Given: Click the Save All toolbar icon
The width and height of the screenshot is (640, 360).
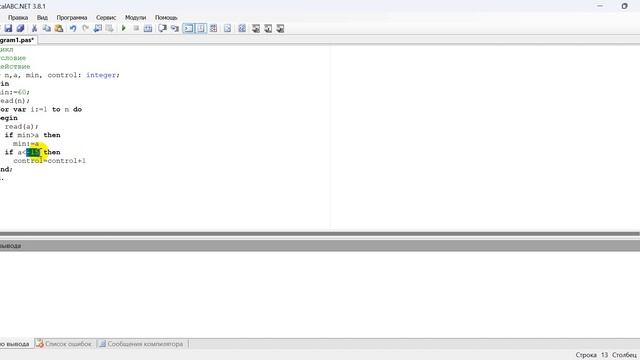Looking at the screenshot, I should (x=20, y=28).
